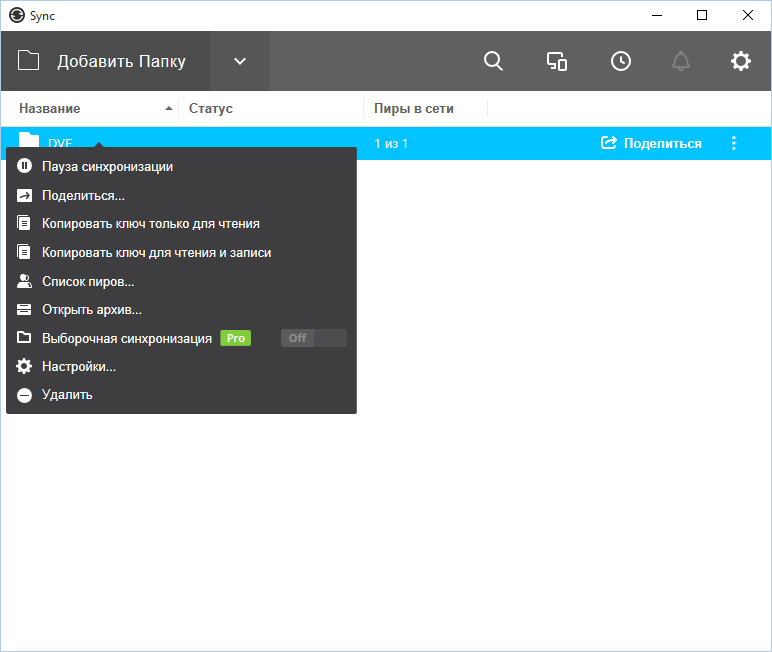The image size is (772, 652).
Task: Open the settings gear in top toolbar
Action: (x=740, y=61)
